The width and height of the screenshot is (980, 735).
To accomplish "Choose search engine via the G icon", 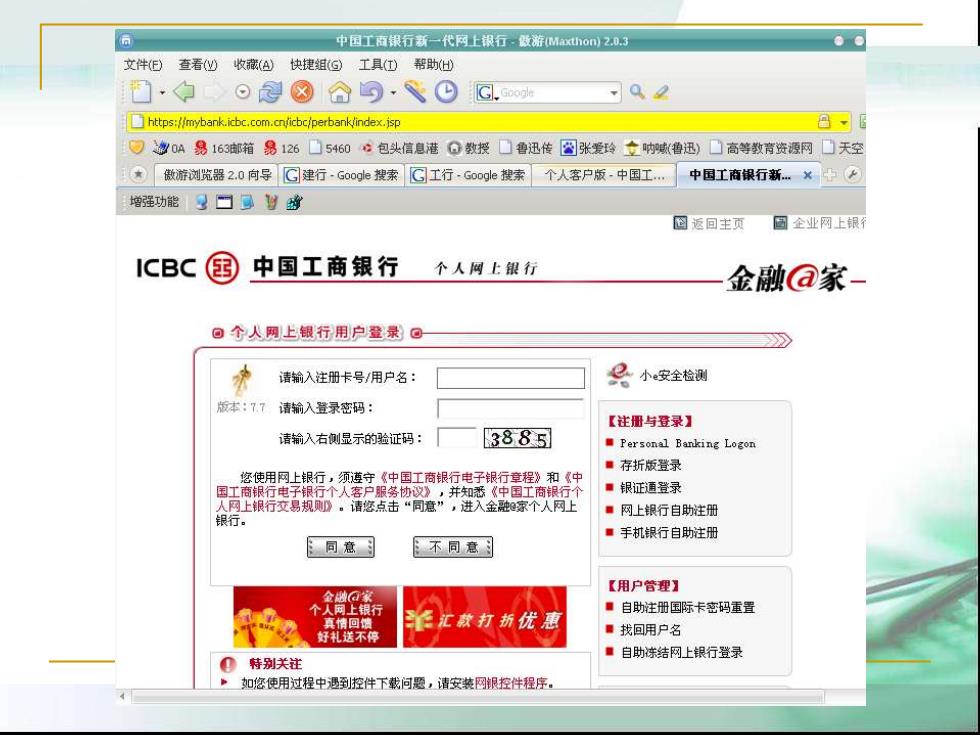I will point(486,93).
